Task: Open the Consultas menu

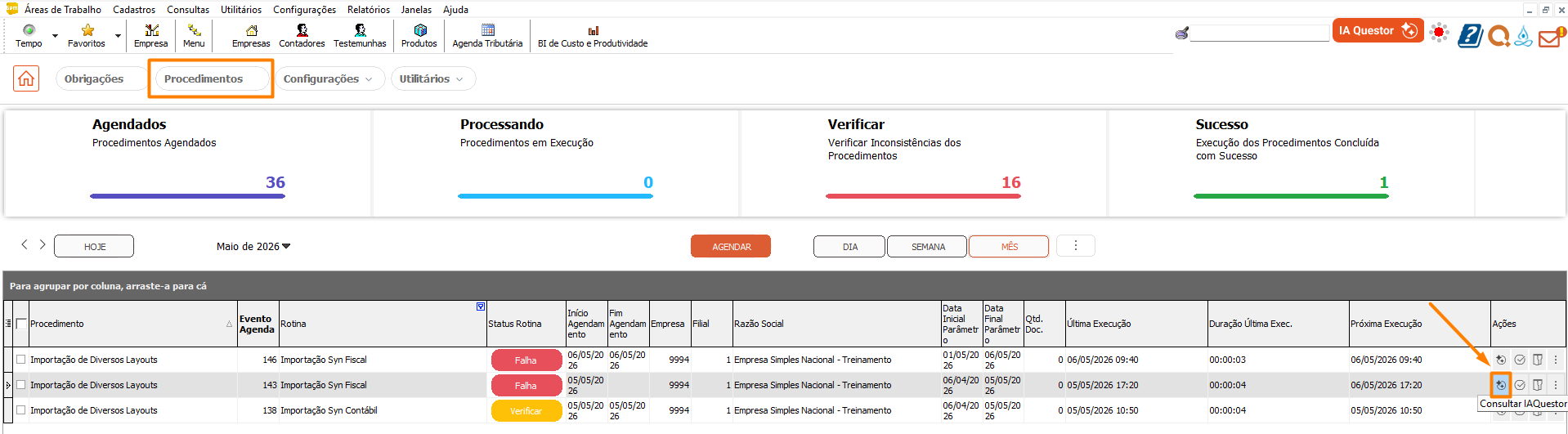Action: [188, 10]
